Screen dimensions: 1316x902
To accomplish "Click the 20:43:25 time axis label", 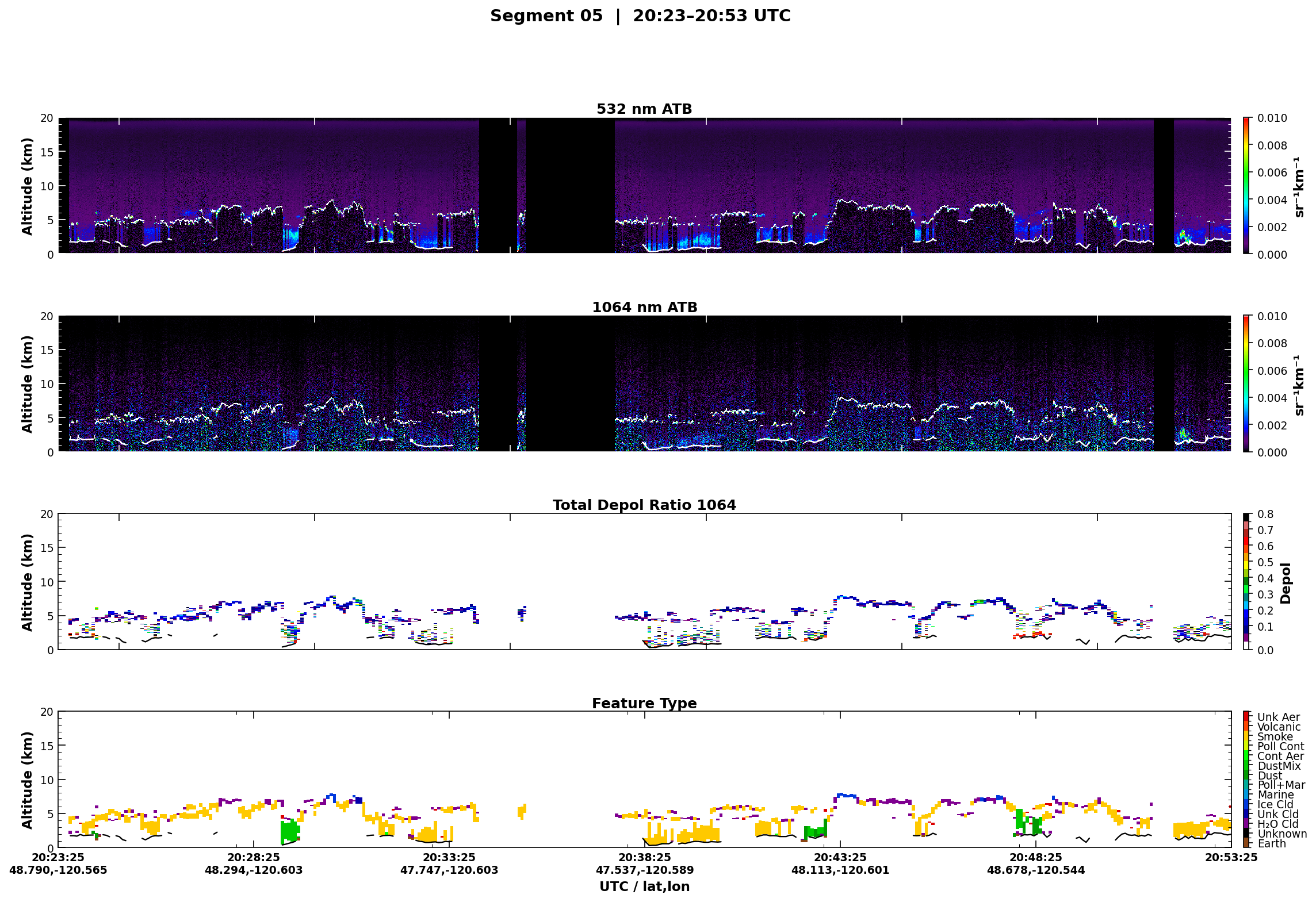I will pos(840,857).
